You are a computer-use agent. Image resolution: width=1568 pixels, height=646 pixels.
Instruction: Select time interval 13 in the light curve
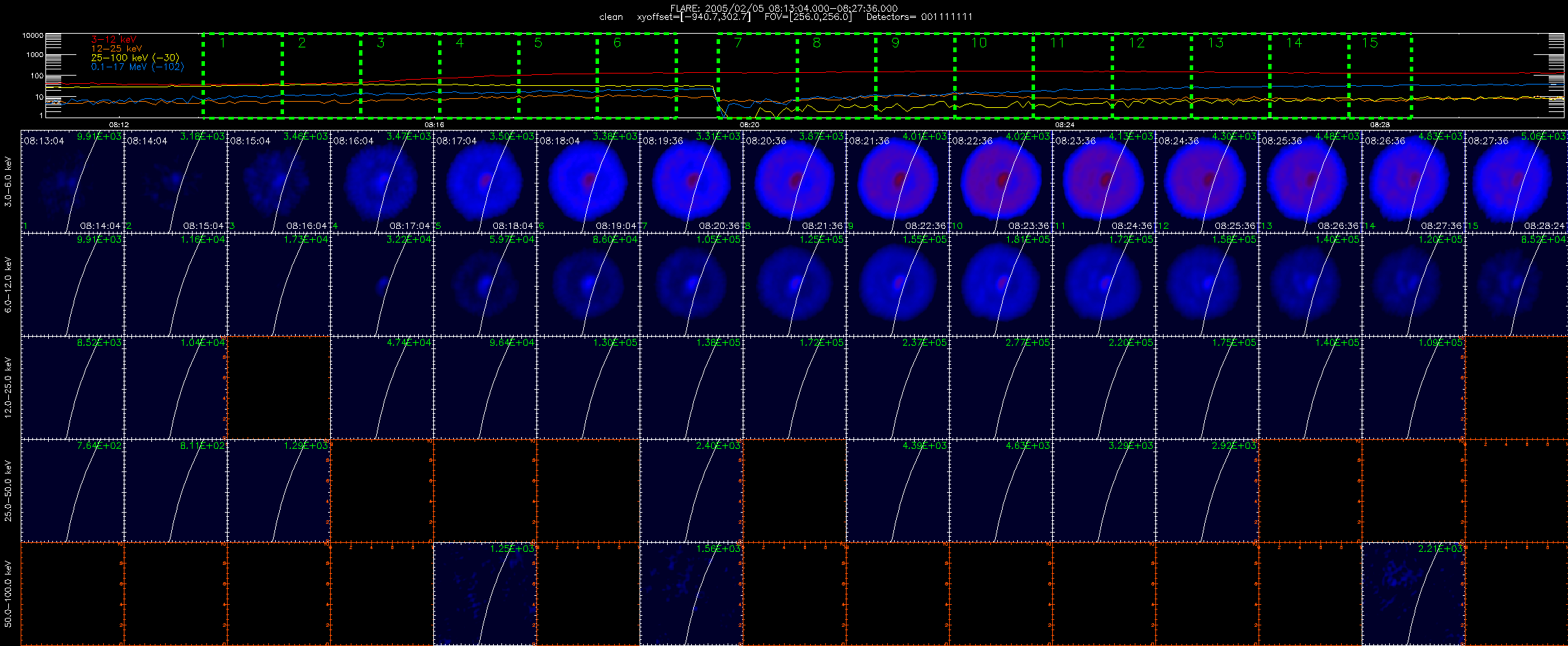[1231, 75]
